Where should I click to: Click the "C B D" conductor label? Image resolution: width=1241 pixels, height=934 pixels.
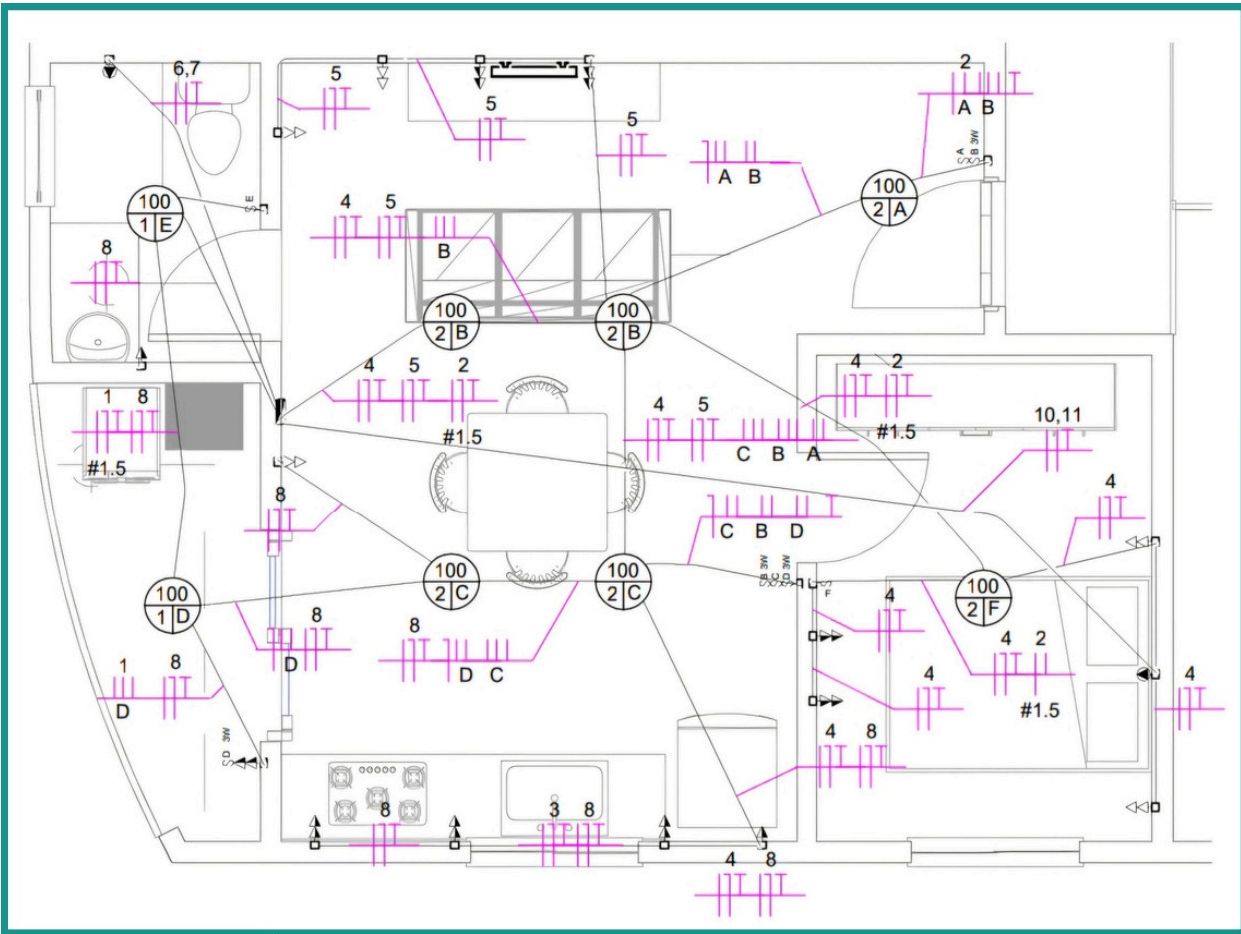click(x=762, y=531)
